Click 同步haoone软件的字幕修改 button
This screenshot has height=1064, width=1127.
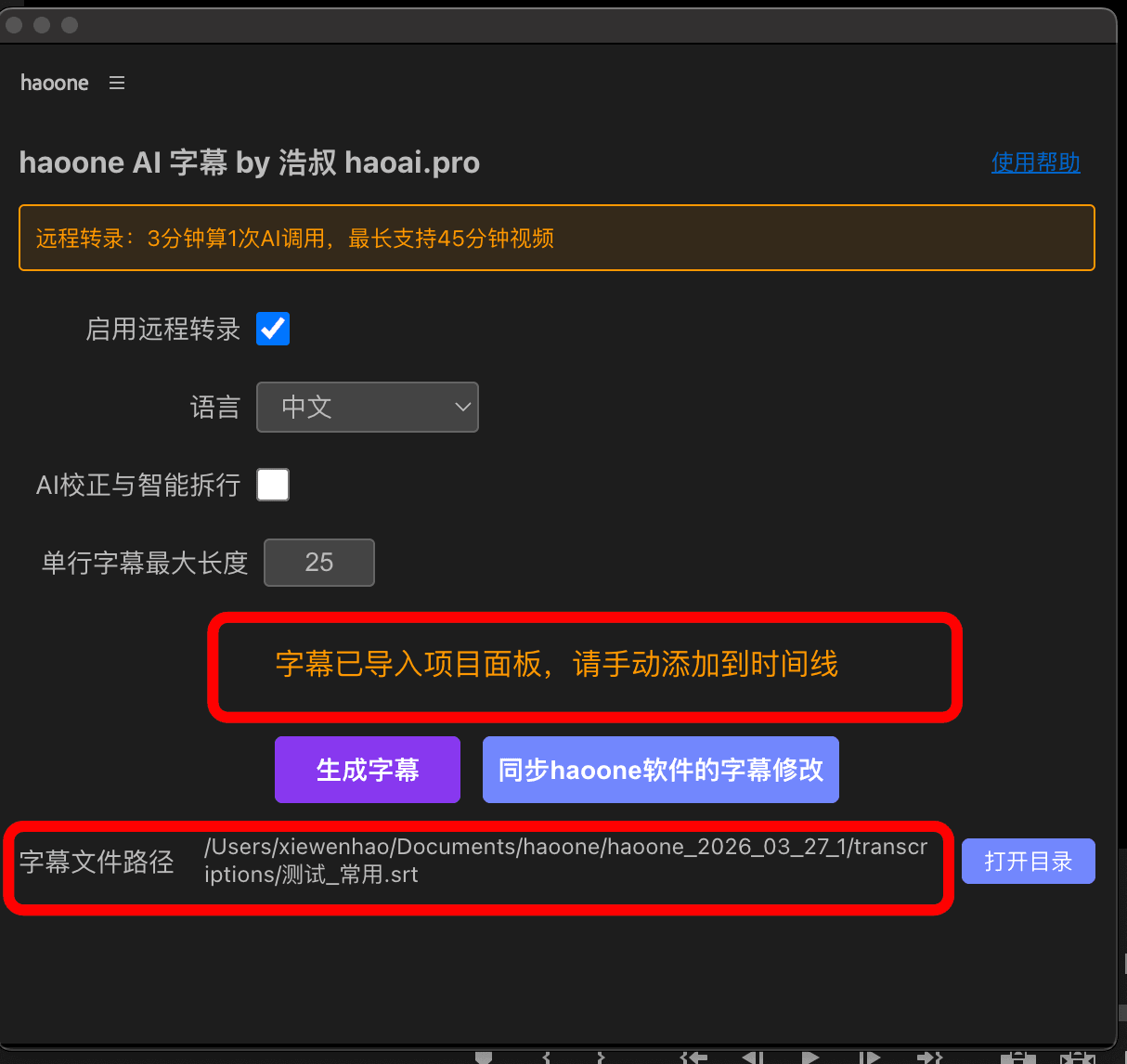660,770
